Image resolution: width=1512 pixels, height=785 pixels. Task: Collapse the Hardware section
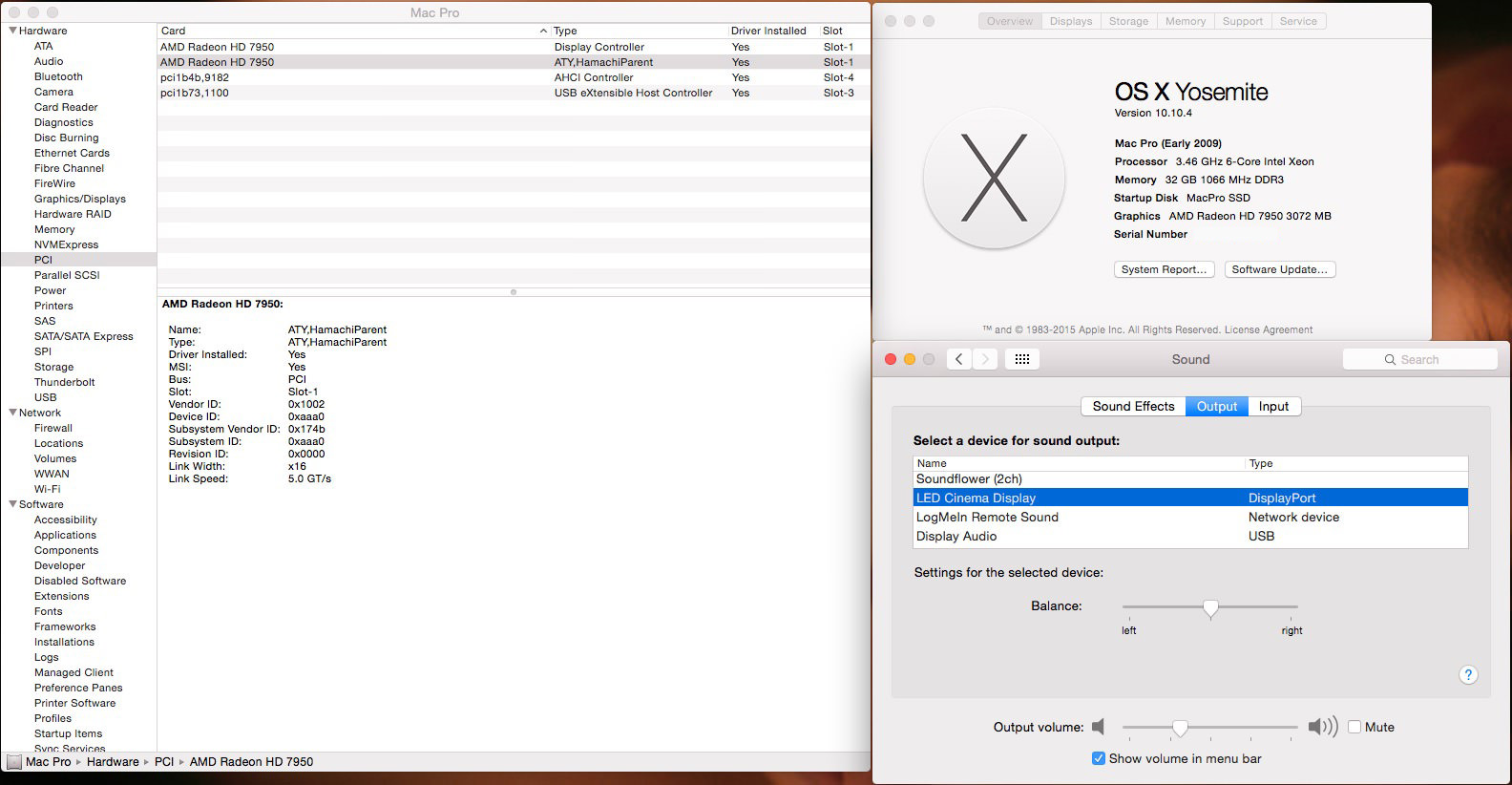[13, 31]
